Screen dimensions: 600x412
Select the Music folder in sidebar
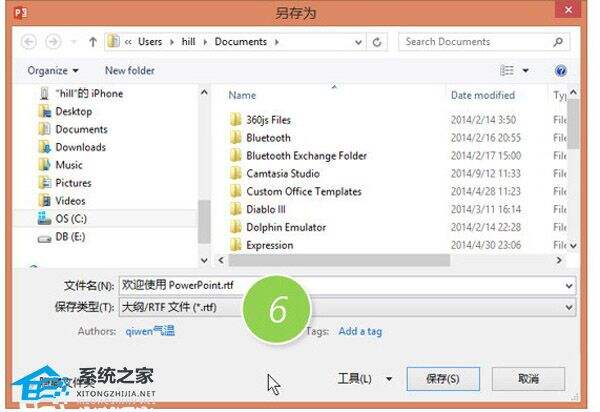pos(69,165)
